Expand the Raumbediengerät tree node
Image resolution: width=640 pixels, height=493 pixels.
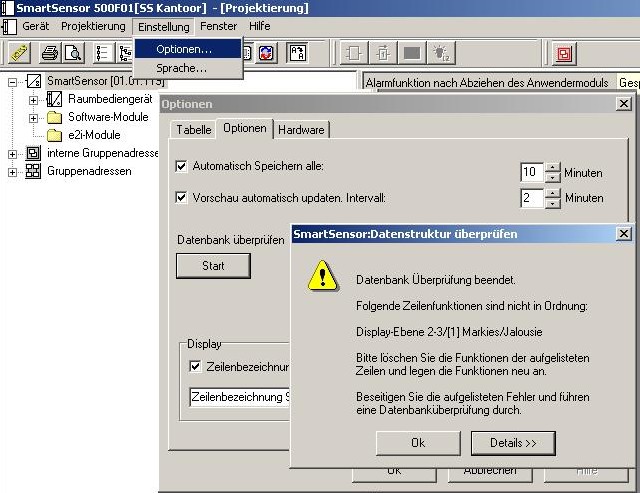point(33,99)
